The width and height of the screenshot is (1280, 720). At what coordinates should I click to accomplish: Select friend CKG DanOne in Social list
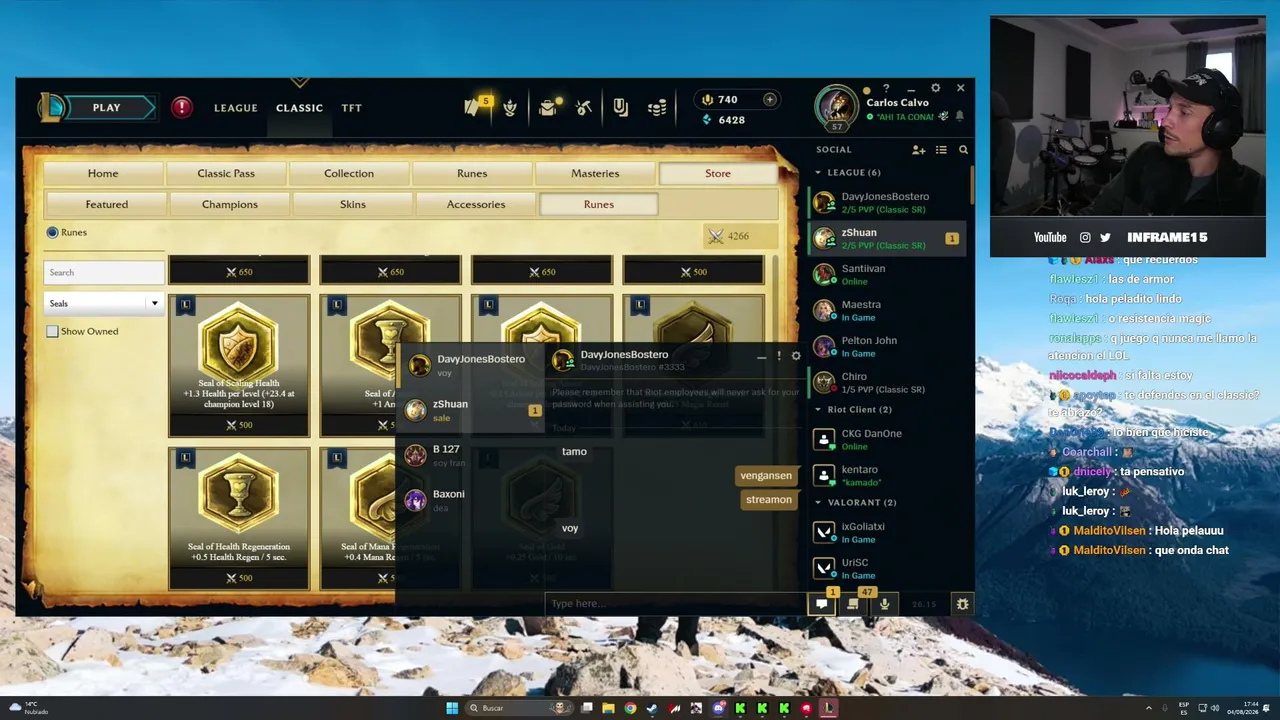click(888, 439)
